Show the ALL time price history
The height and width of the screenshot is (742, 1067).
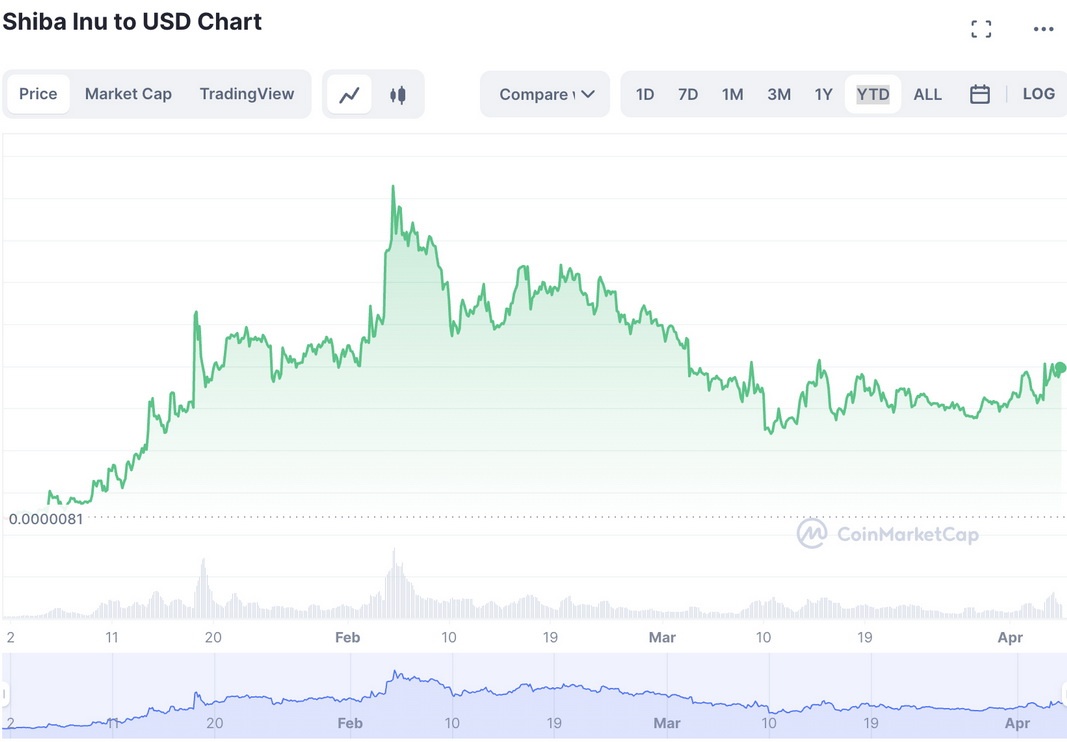coord(927,94)
